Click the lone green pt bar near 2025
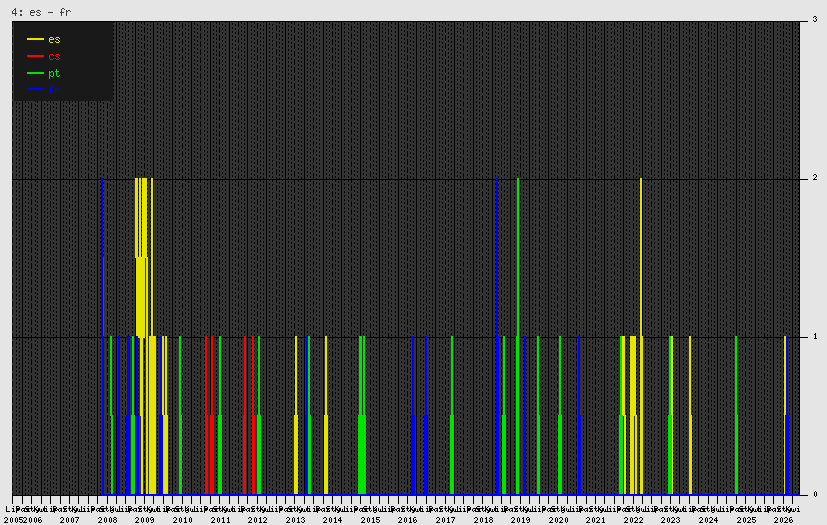The height and width of the screenshot is (525, 827). 736,415
